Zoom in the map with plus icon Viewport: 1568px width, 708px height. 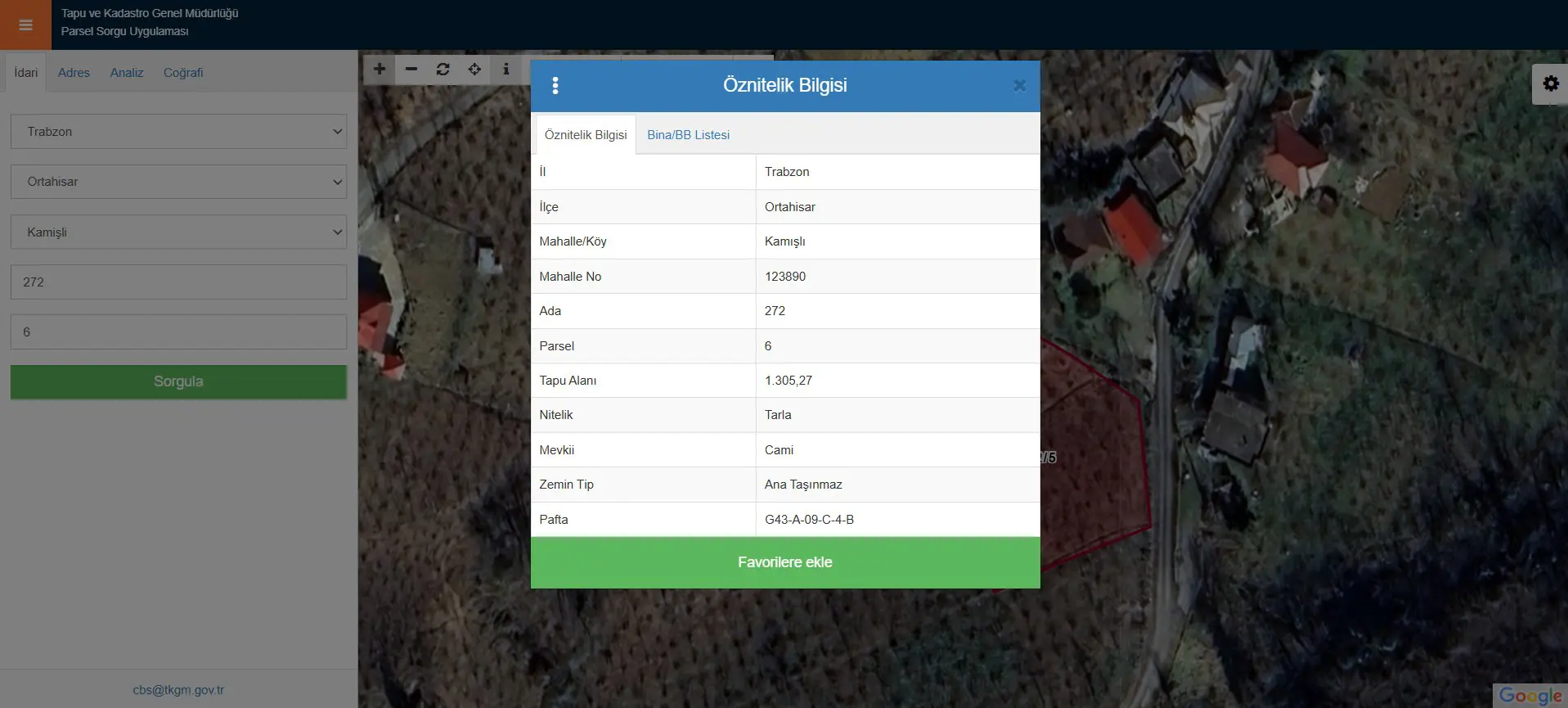[x=380, y=70]
